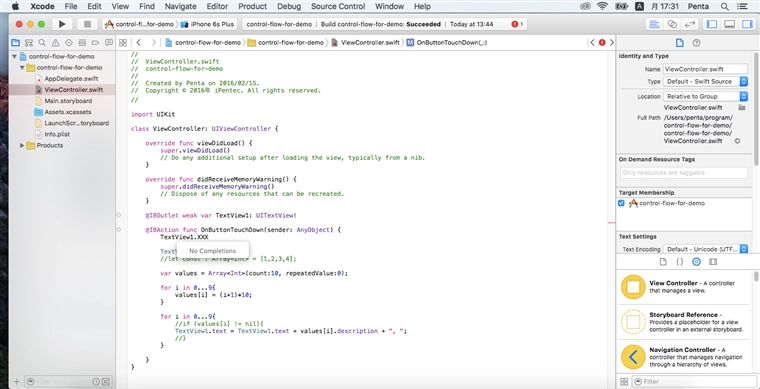Open the Debug navigator
The image size is (760, 389).
(x=82, y=43)
